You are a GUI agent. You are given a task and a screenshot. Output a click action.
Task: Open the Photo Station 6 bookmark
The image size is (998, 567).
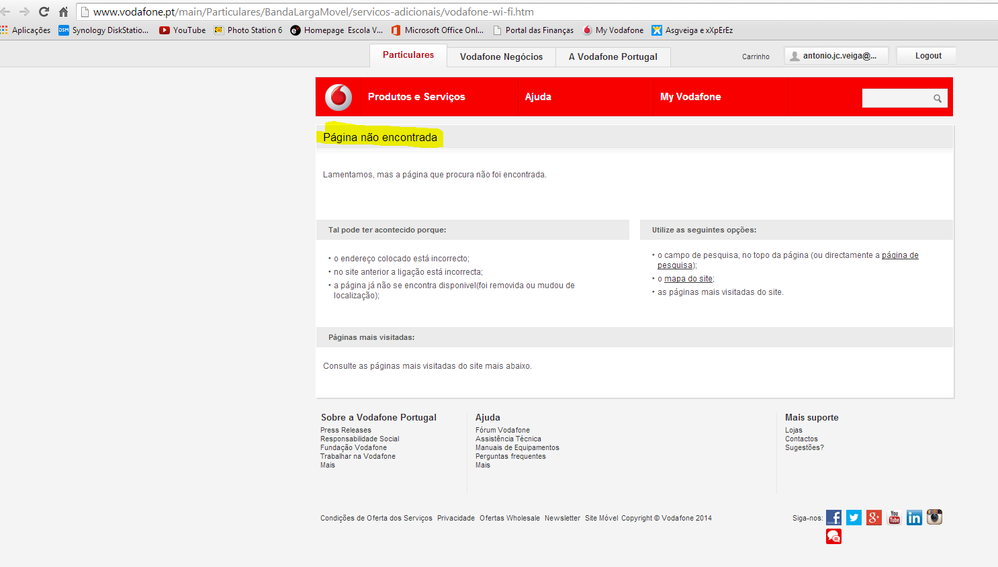click(x=248, y=30)
